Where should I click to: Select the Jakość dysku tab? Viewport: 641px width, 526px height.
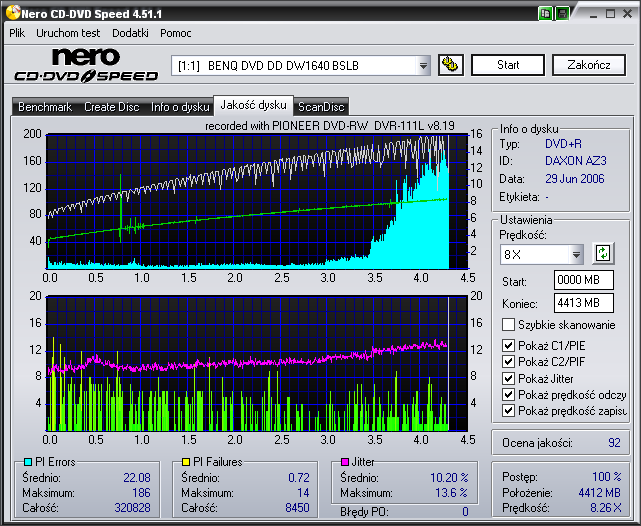coord(253,105)
